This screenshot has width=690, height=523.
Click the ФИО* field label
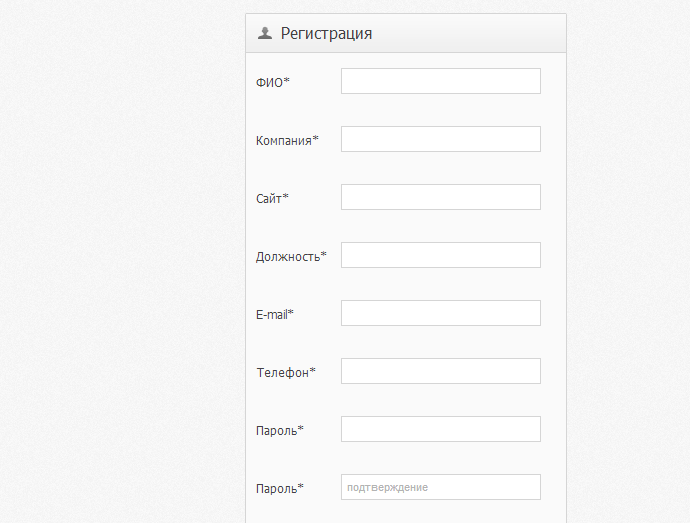click(x=273, y=82)
